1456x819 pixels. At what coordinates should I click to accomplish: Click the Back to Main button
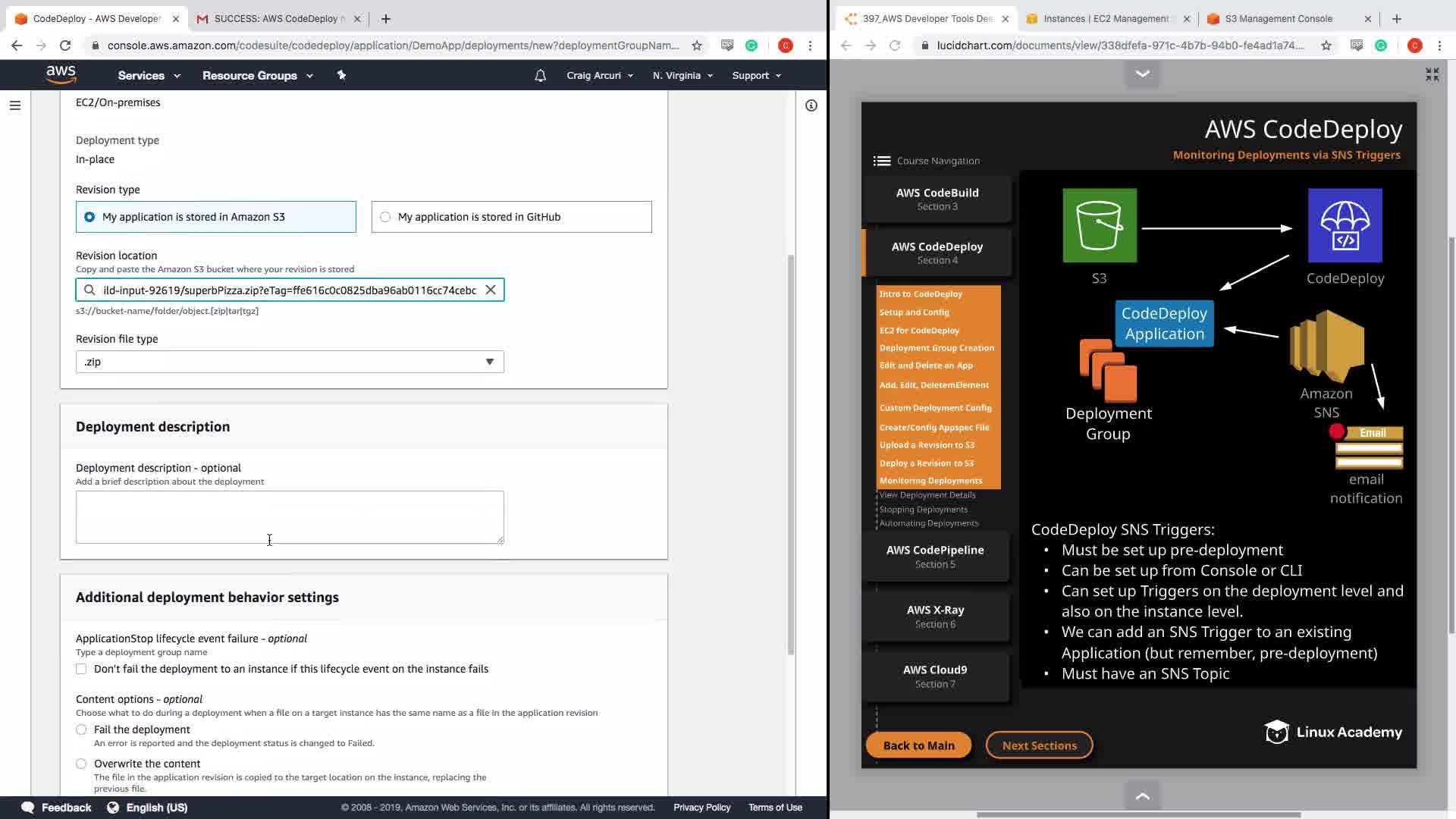point(918,745)
